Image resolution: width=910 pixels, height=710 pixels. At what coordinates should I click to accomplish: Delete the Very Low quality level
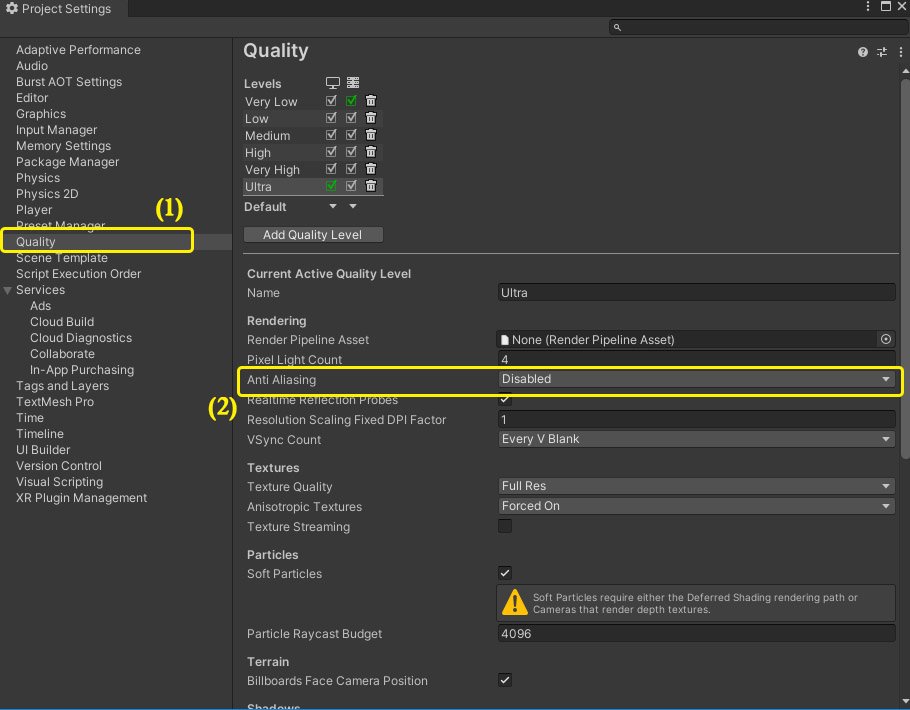[x=371, y=101]
